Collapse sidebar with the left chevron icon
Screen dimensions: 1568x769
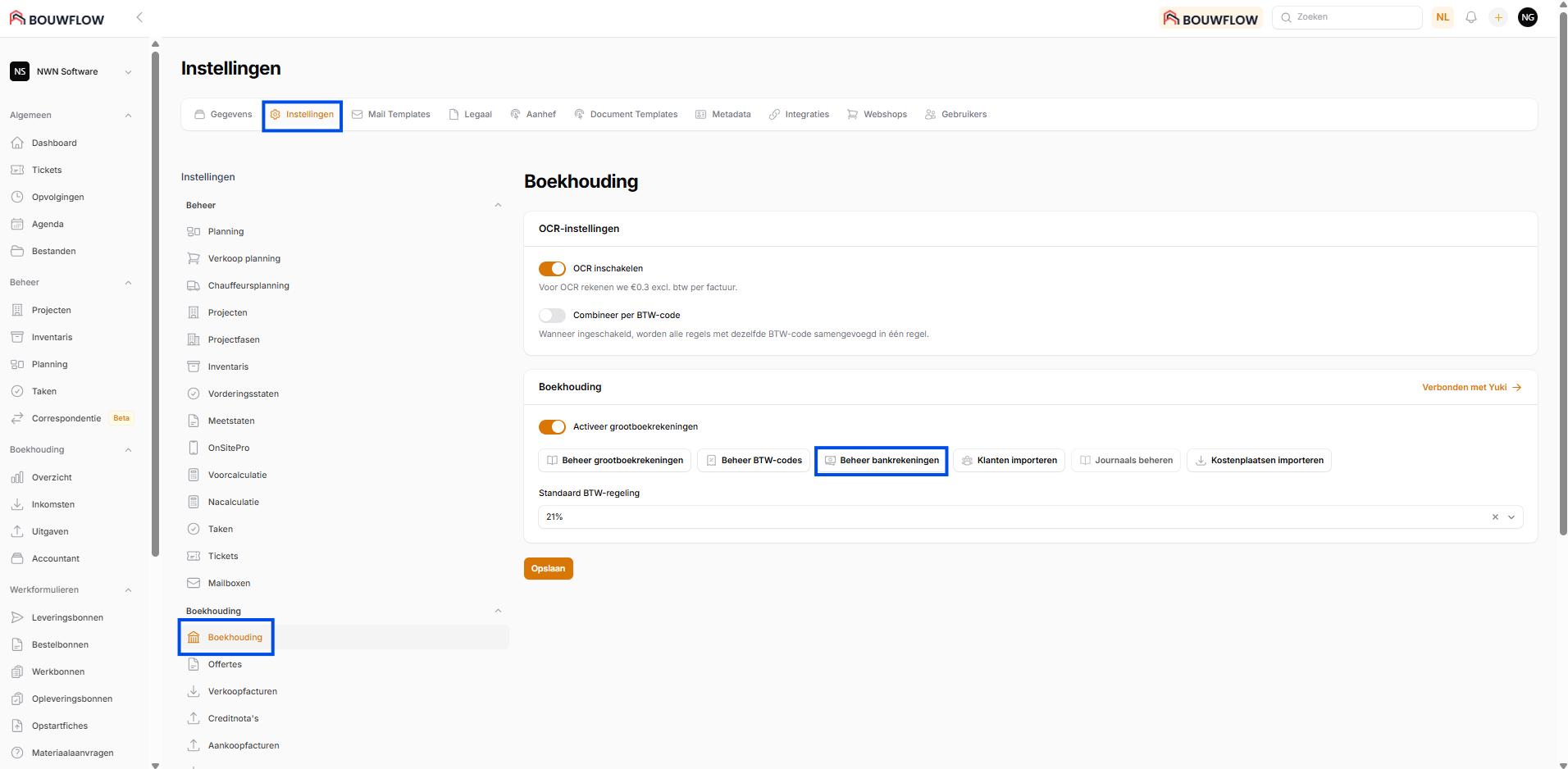click(x=139, y=17)
